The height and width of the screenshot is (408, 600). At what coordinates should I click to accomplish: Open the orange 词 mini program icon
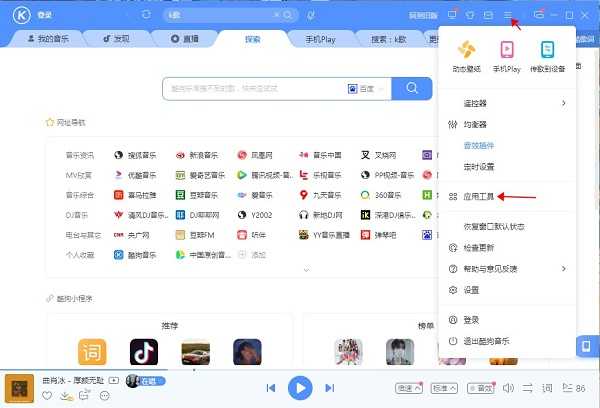tap(92, 352)
